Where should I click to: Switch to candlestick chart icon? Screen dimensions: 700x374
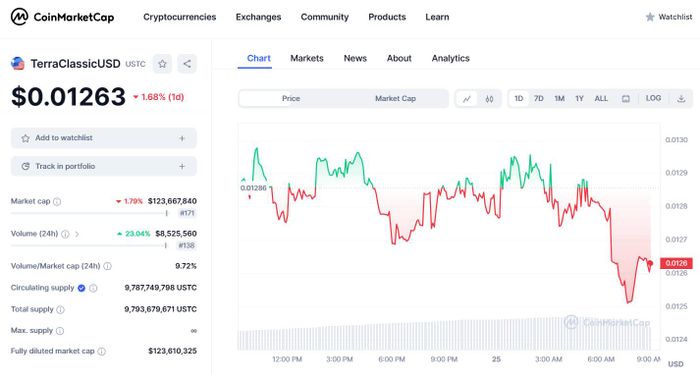(489, 99)
